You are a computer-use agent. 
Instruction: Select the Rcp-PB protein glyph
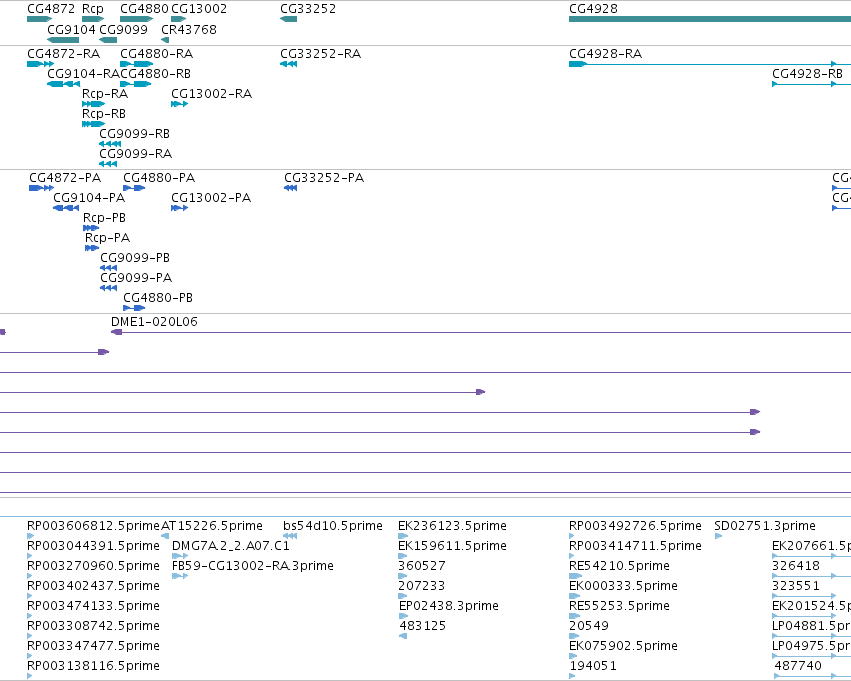tap(91, 228)
